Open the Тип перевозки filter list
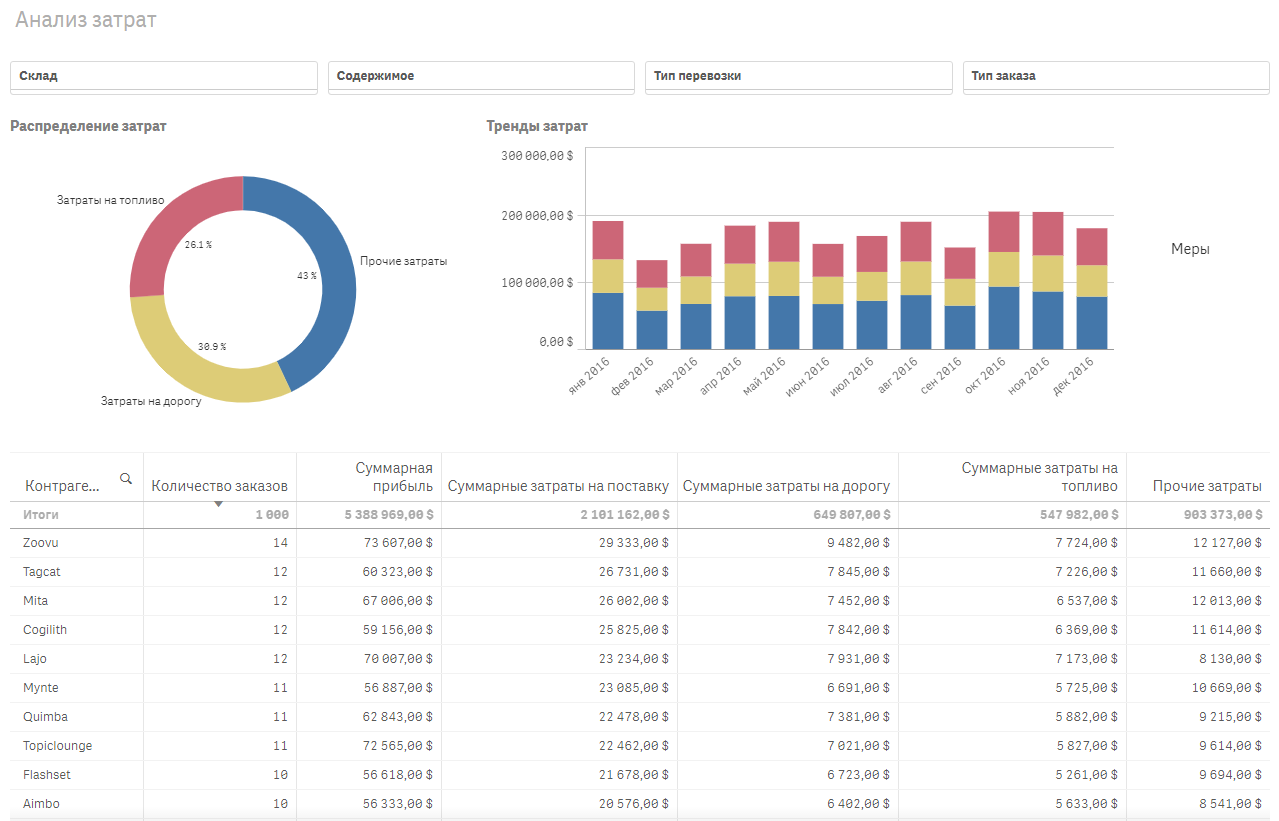This screenshot has height=821, width=1279. point(798,76)
